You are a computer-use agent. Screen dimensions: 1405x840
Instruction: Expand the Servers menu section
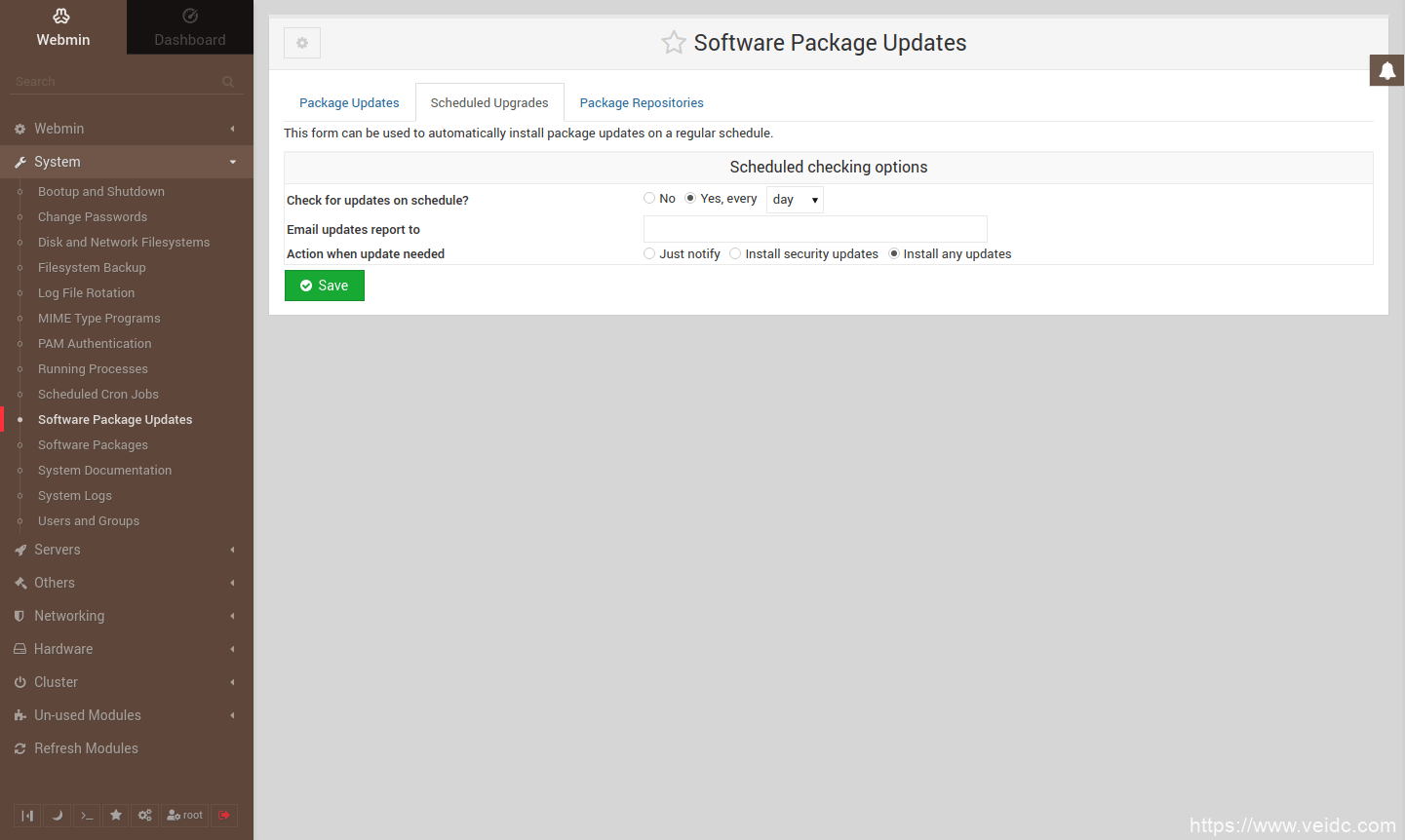58,550
